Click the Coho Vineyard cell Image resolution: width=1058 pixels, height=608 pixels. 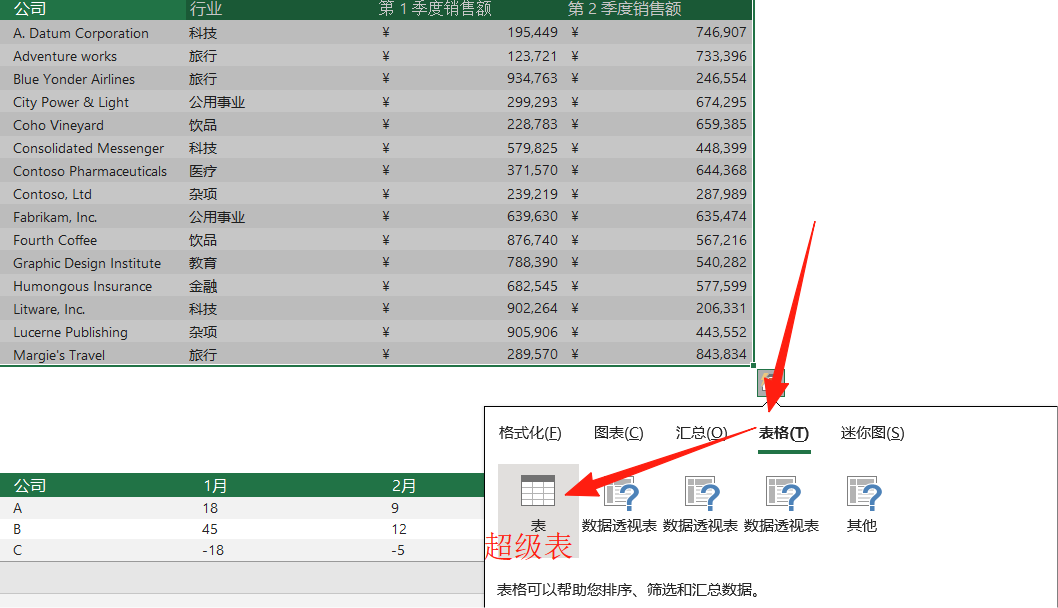pos(58,125)
